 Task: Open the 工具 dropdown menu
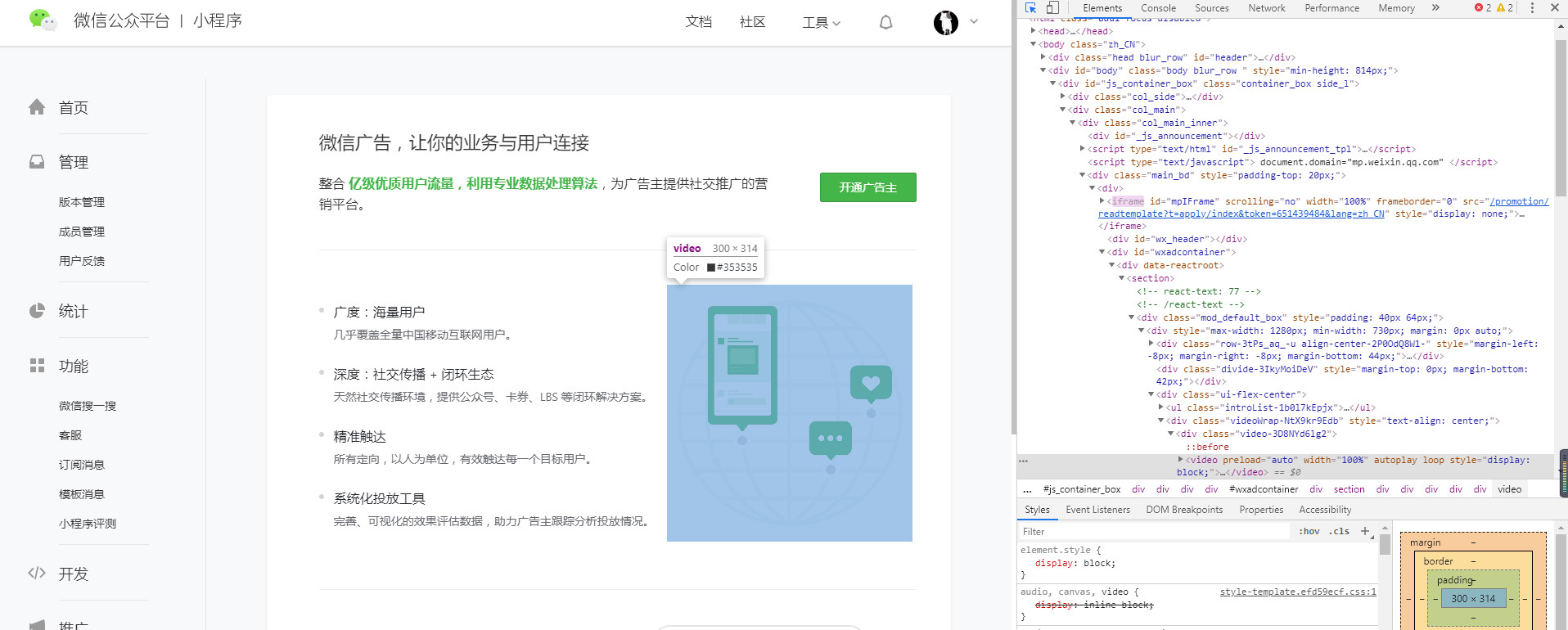821,22
